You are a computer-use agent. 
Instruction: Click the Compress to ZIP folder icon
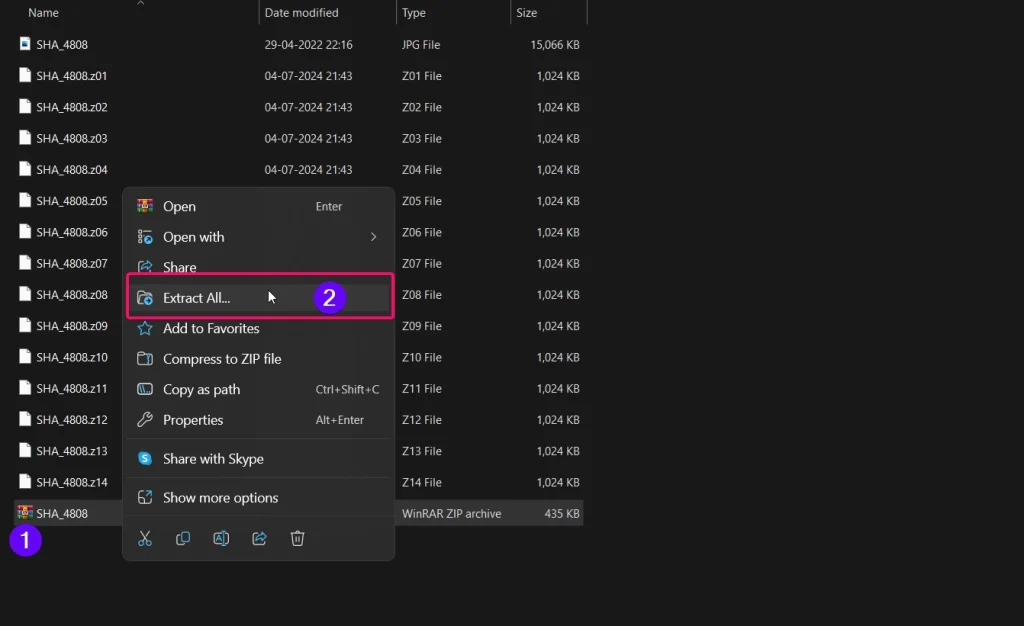tap(145, 359)
